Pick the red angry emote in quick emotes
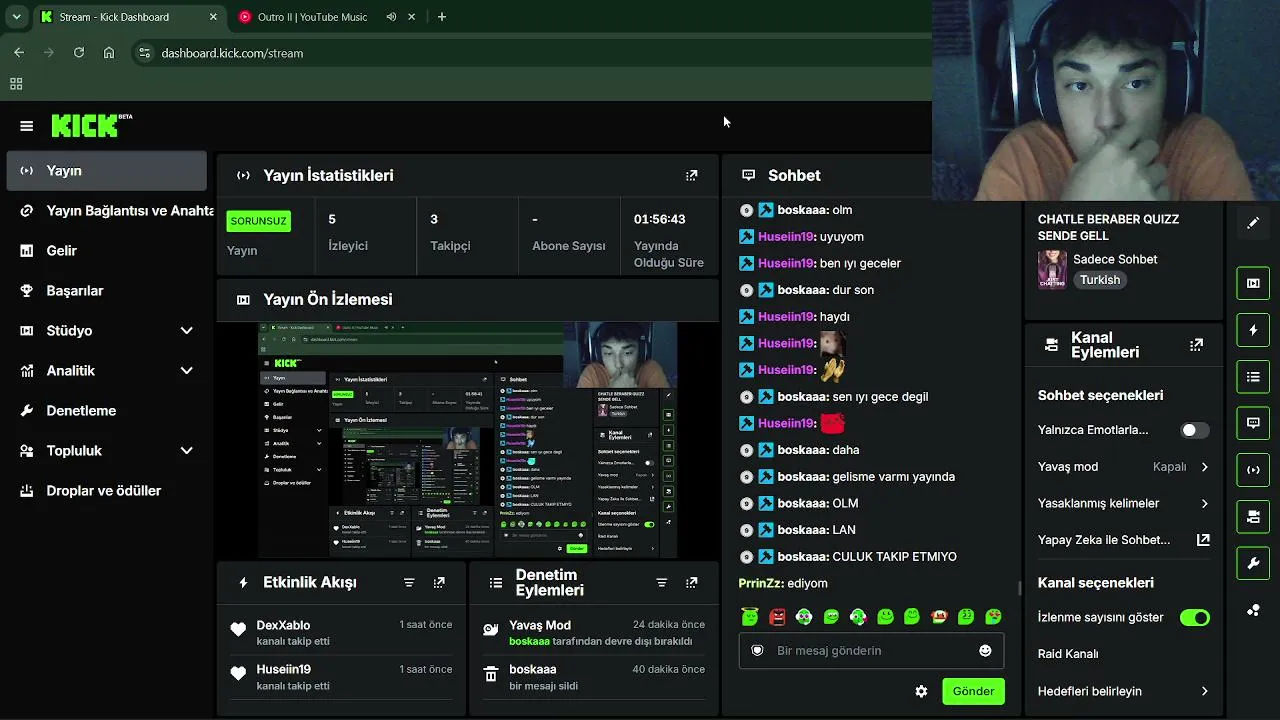Viewport: 1280px width, 720px height. (777, 617)
